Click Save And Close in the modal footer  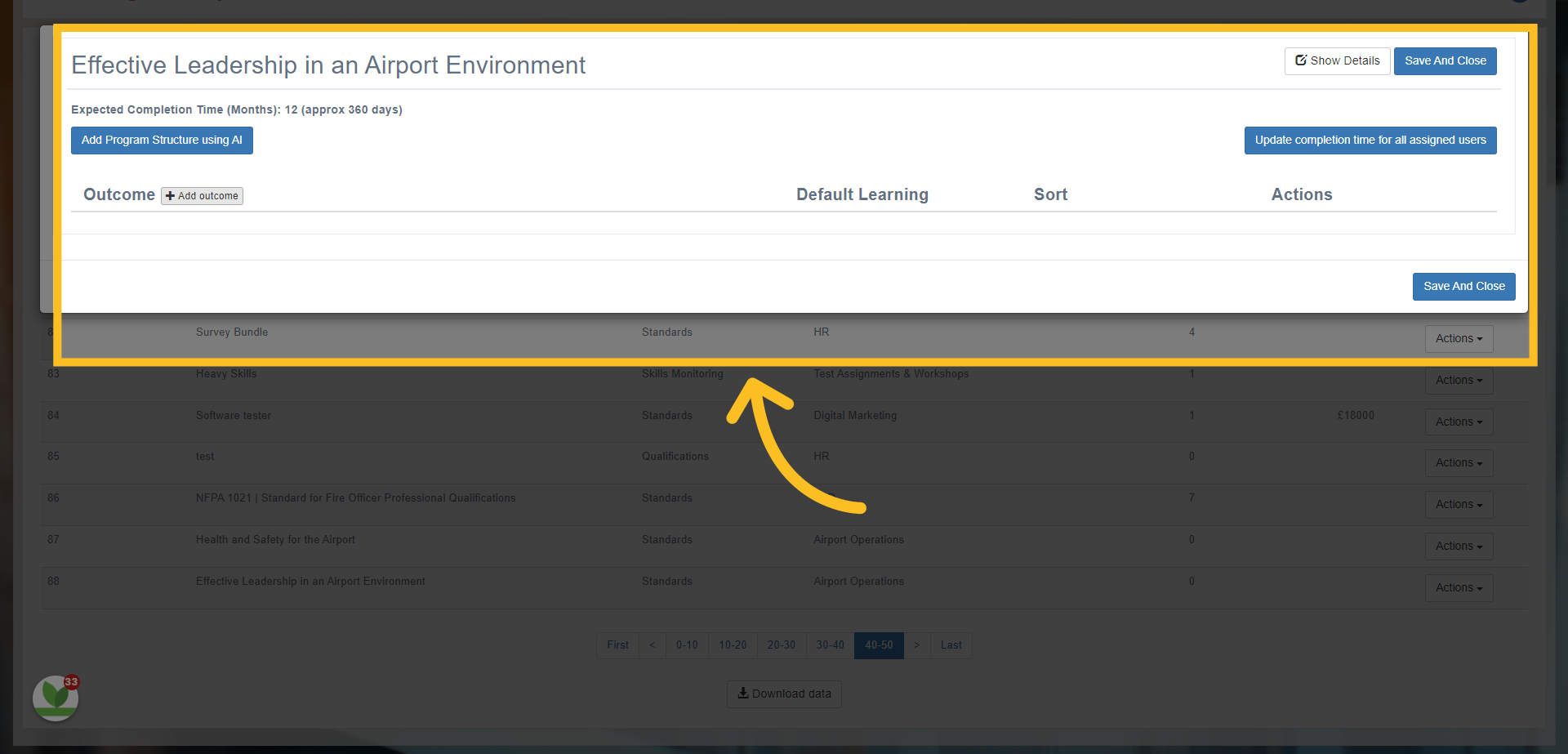(1464, 287)
